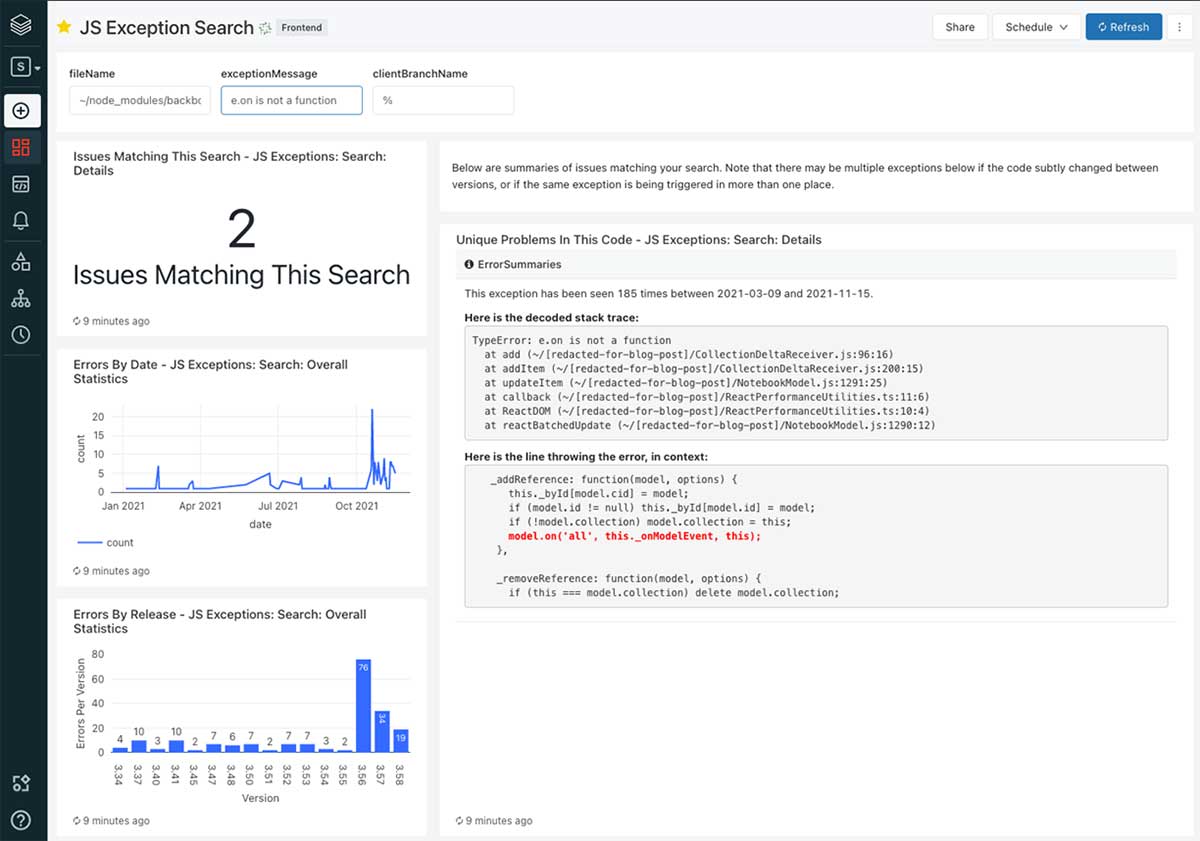Open the persona switcher dropdown in sidebar
This screenshot has width=1200, height=841.
point(25,68)
